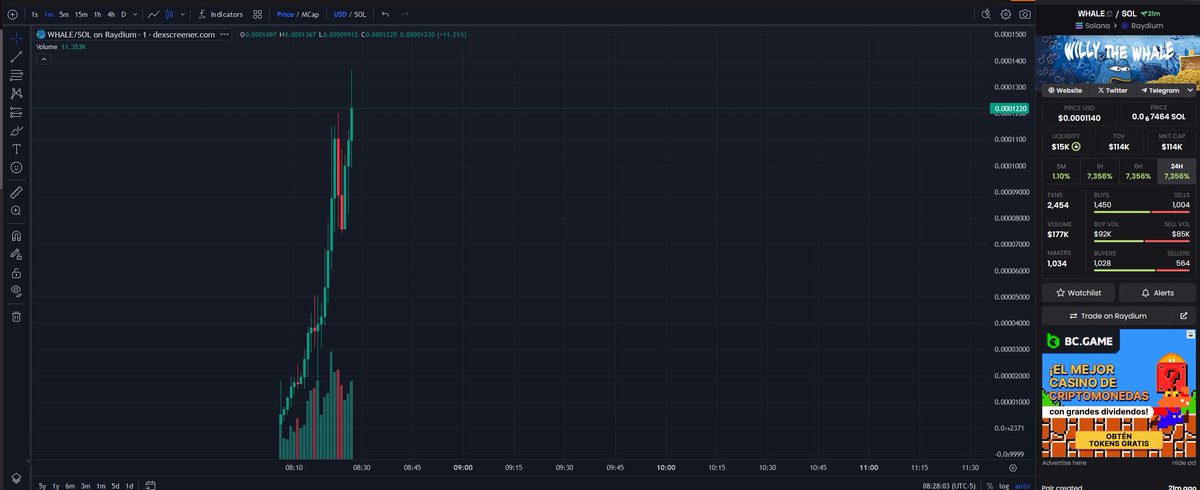Select the 1s timeframe

pos(35,15)
